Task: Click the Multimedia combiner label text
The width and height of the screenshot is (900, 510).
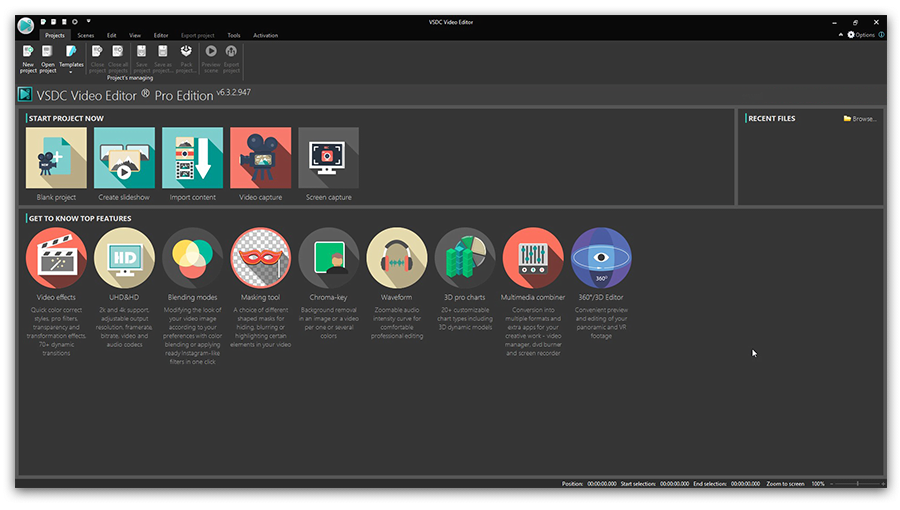Action: pyautogui.click(x=533, y=297)
